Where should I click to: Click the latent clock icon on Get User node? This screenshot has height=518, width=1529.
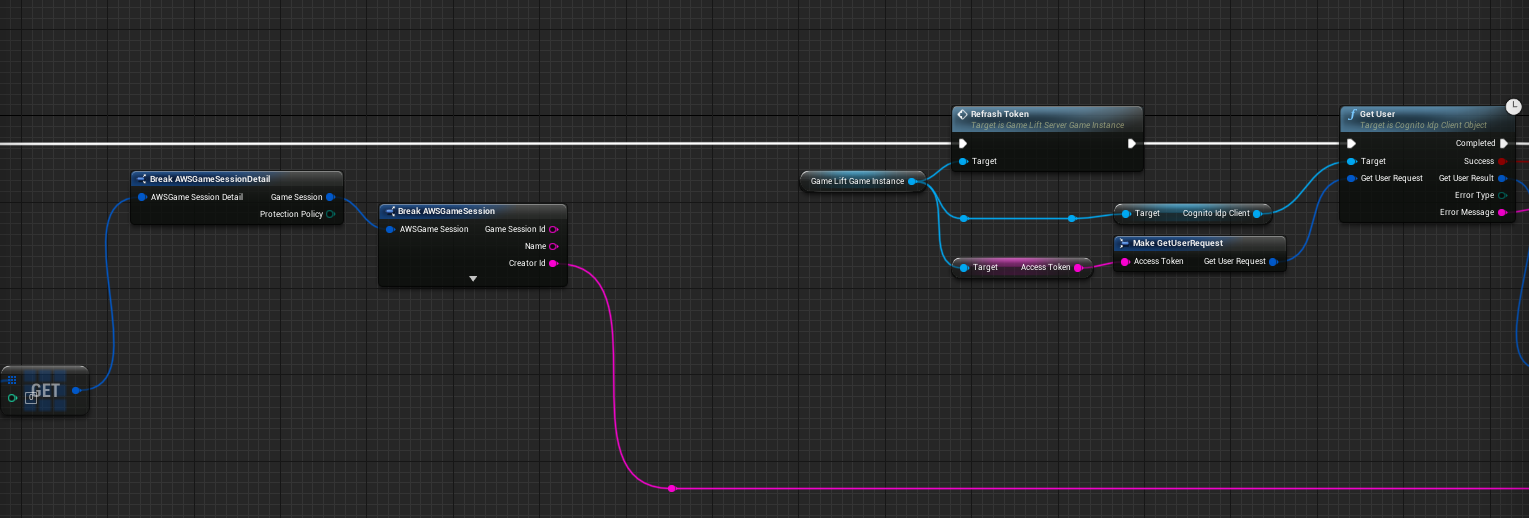pyautogui.click(x=1513, y=106)
